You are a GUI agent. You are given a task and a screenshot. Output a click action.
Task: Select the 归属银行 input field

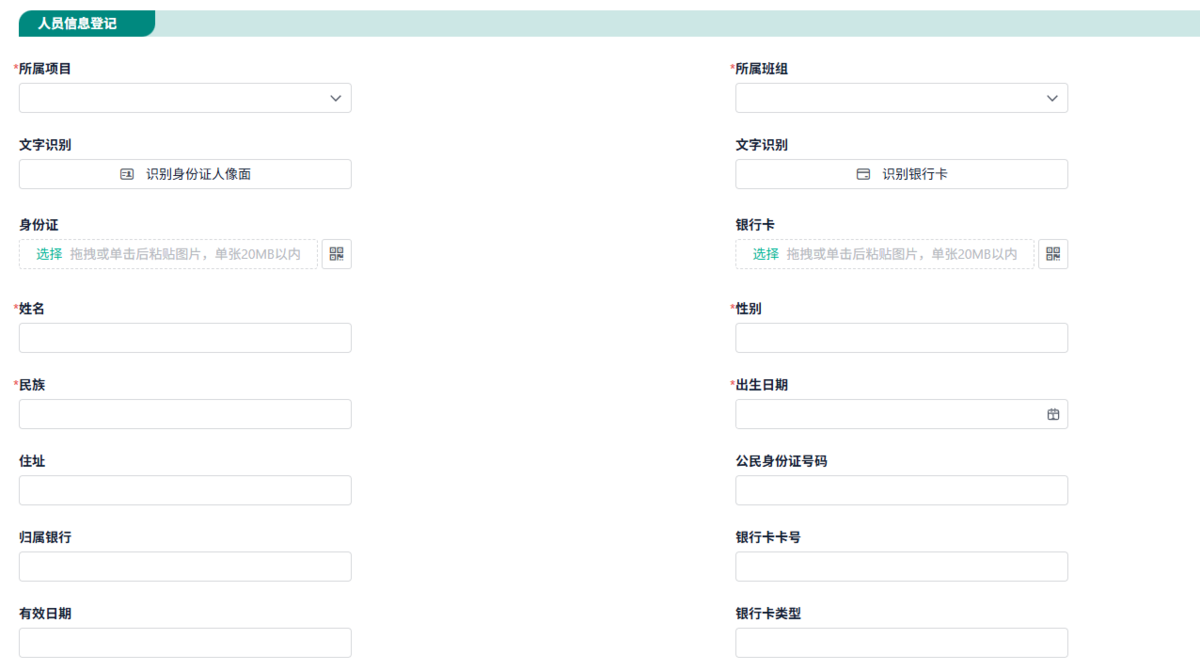point(185,566)
